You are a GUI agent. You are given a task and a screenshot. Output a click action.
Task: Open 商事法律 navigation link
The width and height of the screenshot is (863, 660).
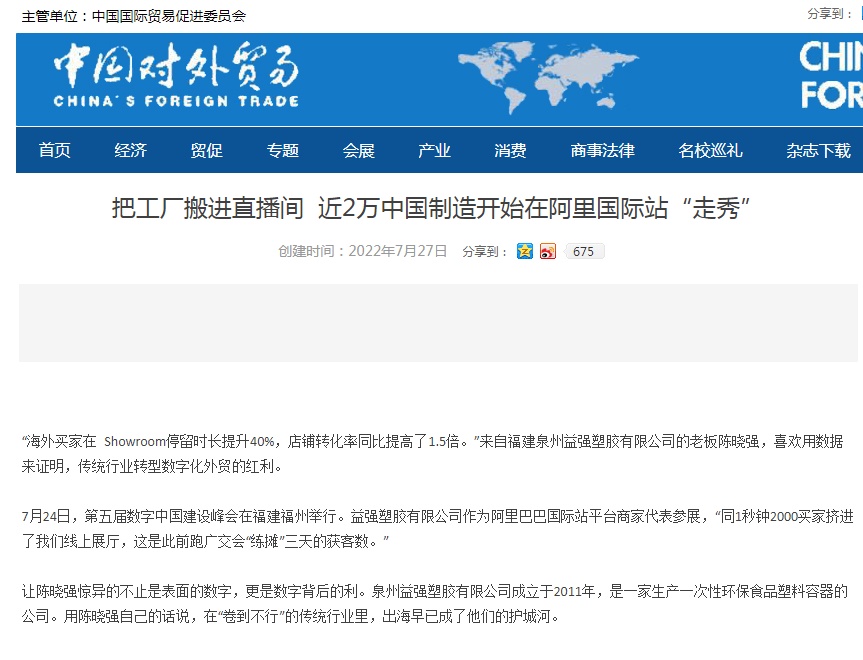pyautogui.click(x=603, y=151)
